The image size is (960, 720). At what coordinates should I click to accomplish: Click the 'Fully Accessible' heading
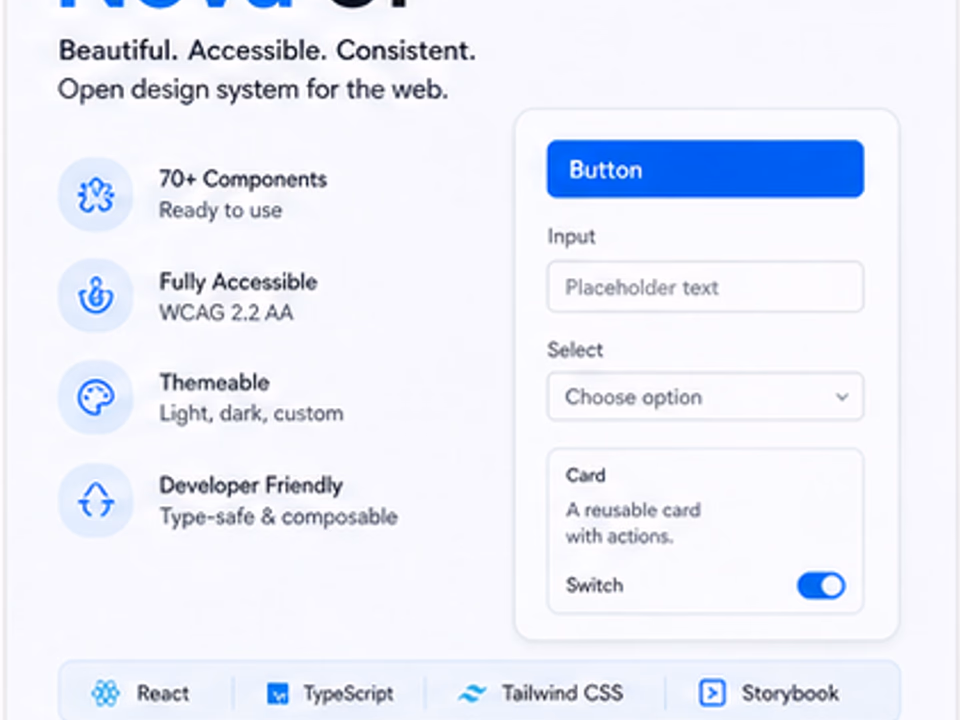pyautogui.click(x=238, y=282)
